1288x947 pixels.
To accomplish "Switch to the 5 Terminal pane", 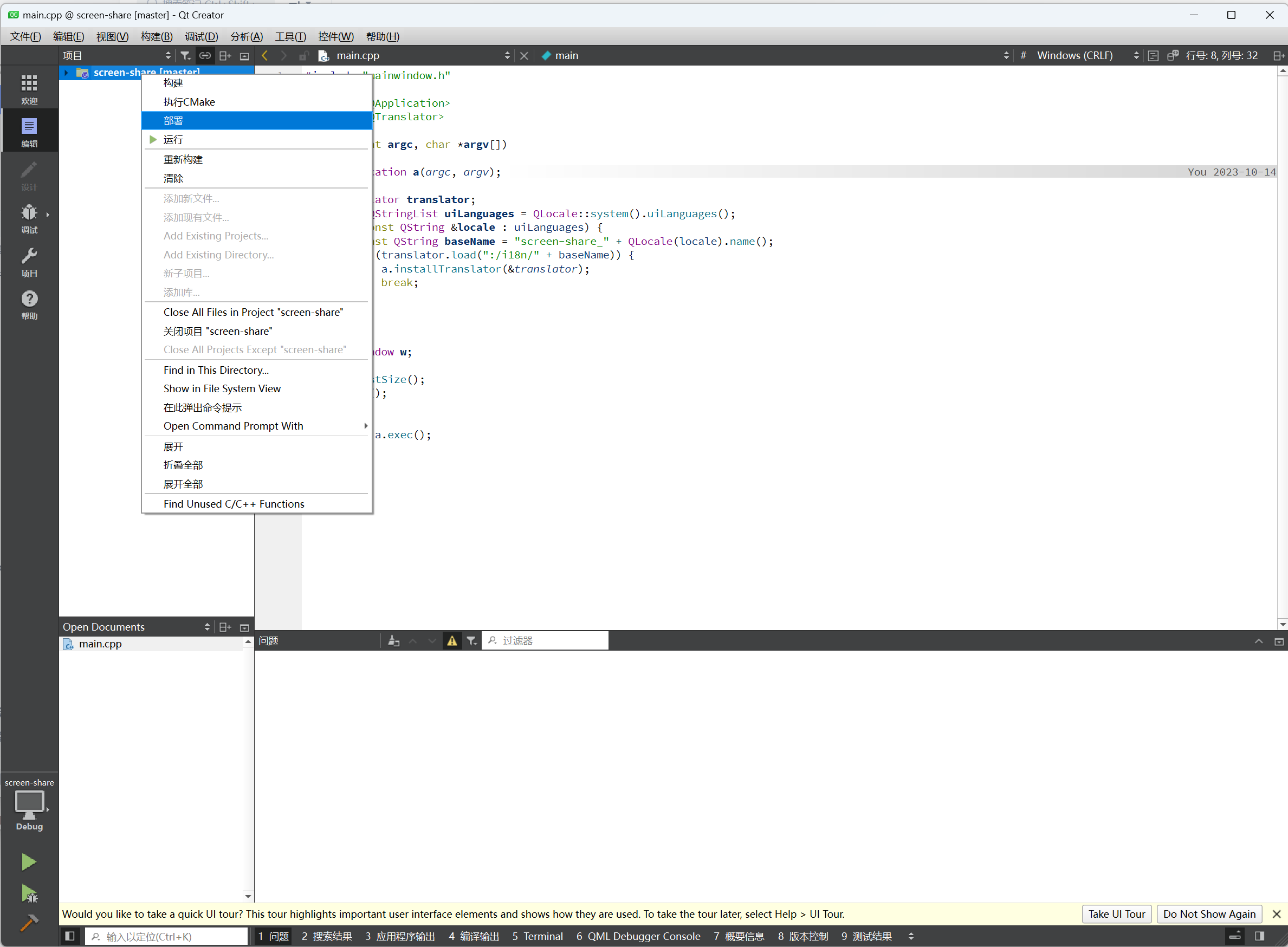I will point(537,936).
